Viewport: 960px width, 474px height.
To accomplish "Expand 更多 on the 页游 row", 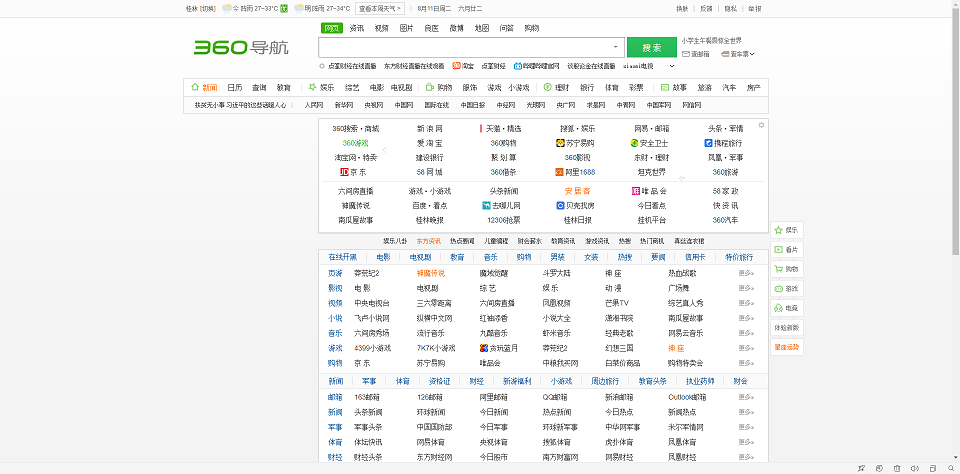I will point(746,273).
